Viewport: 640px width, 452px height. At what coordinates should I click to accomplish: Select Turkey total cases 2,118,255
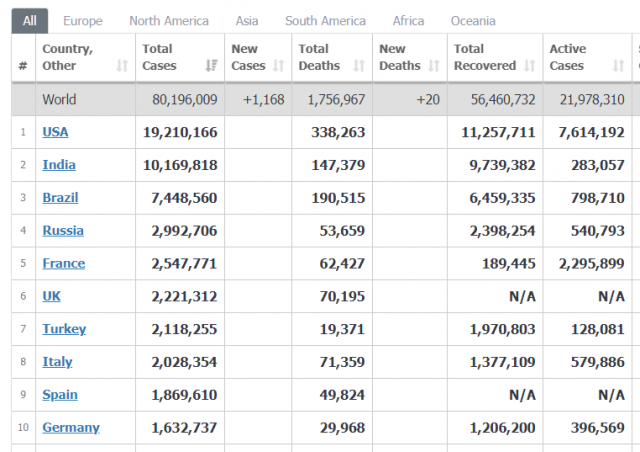(184, 329)
